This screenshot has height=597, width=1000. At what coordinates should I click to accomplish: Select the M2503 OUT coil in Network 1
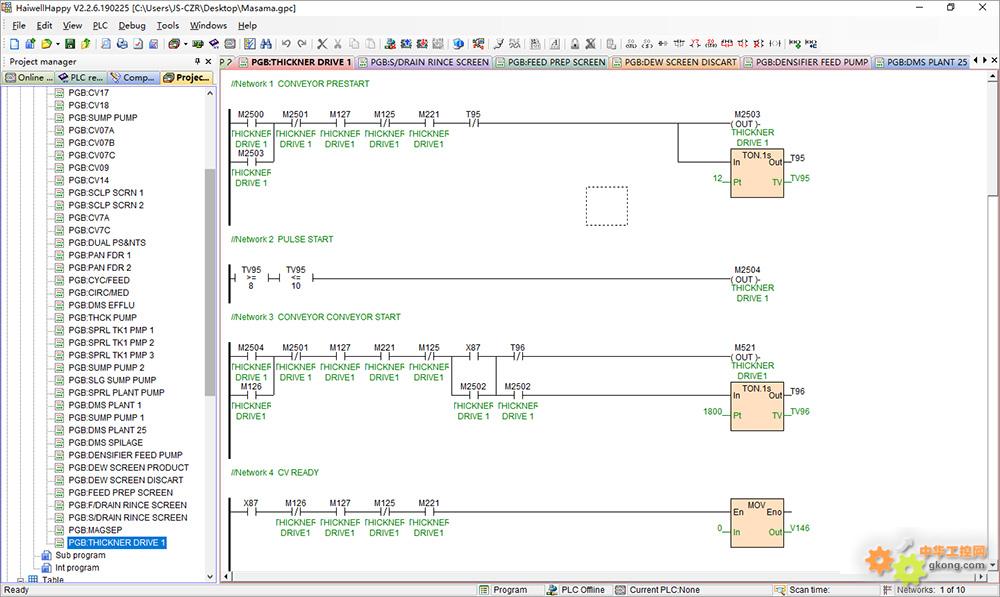[x=747, y=124]
